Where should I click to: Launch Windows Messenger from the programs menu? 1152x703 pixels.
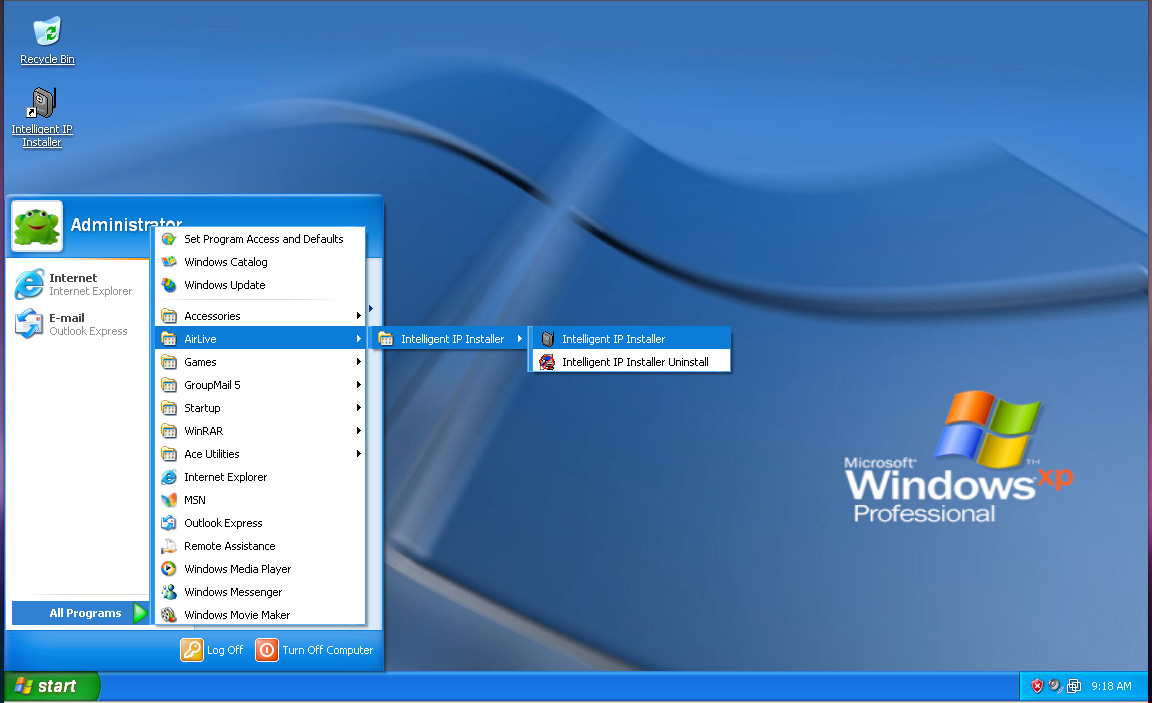click(x=233, y=592)
